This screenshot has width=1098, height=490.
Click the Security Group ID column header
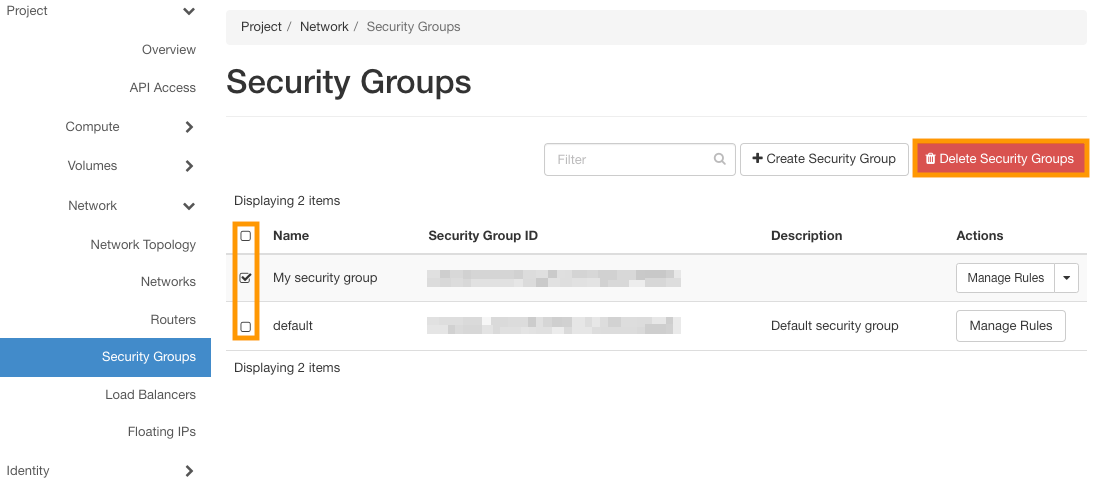pos(483,236)
